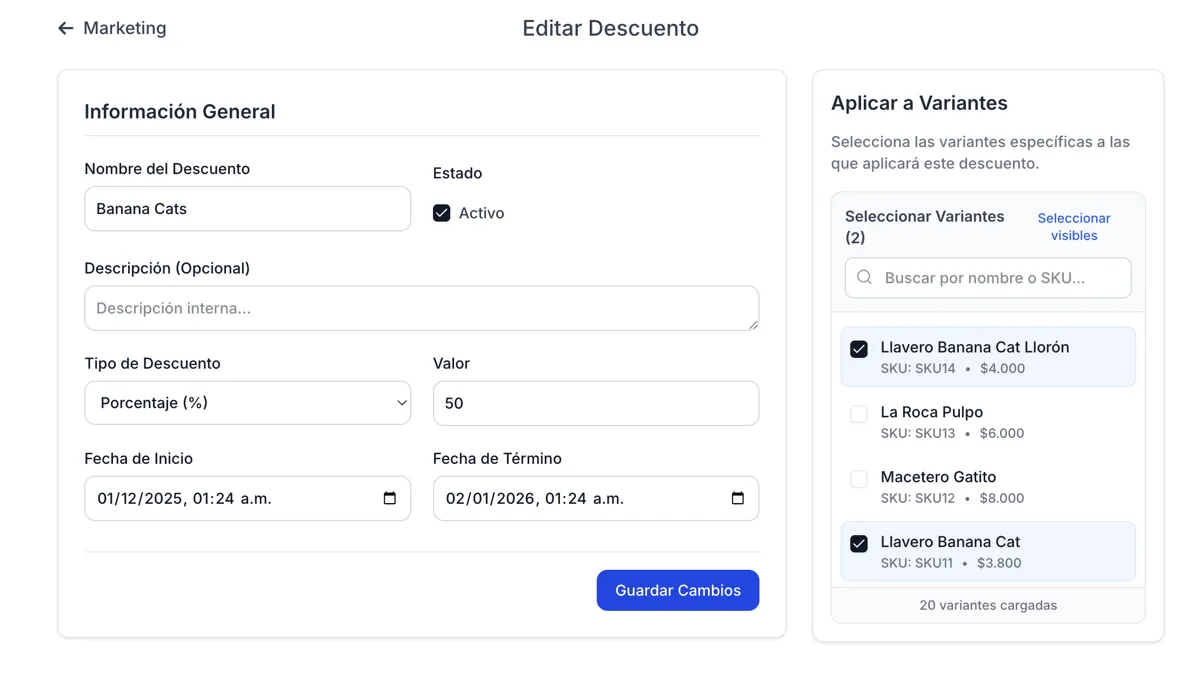Open calendar picker for Fecha de Término
1200x693 pixels.
point(738,499)
